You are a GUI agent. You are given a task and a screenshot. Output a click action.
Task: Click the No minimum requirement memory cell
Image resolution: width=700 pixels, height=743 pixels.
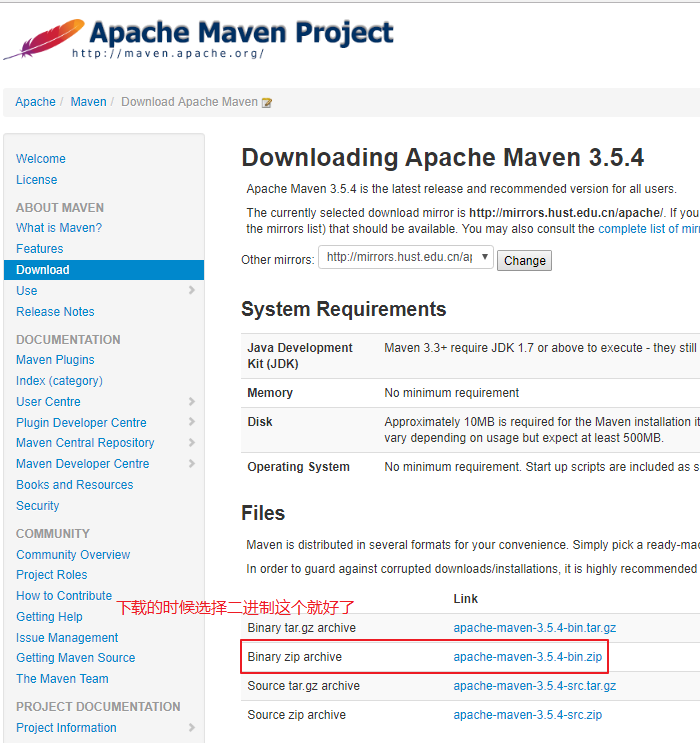pyautogui.click(x=452, y=393)
